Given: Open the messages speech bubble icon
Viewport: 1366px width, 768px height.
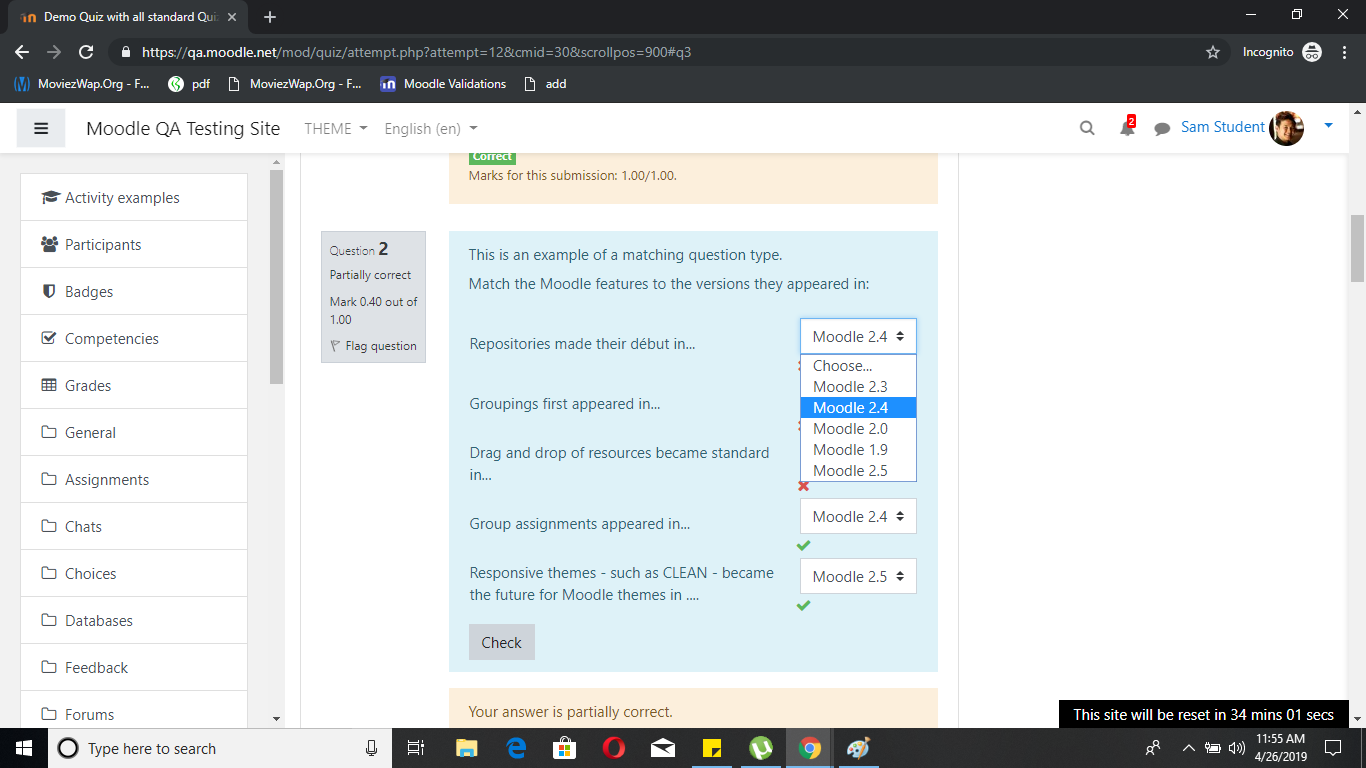Looking at the screenshot, I should (x=1162, y=129).
